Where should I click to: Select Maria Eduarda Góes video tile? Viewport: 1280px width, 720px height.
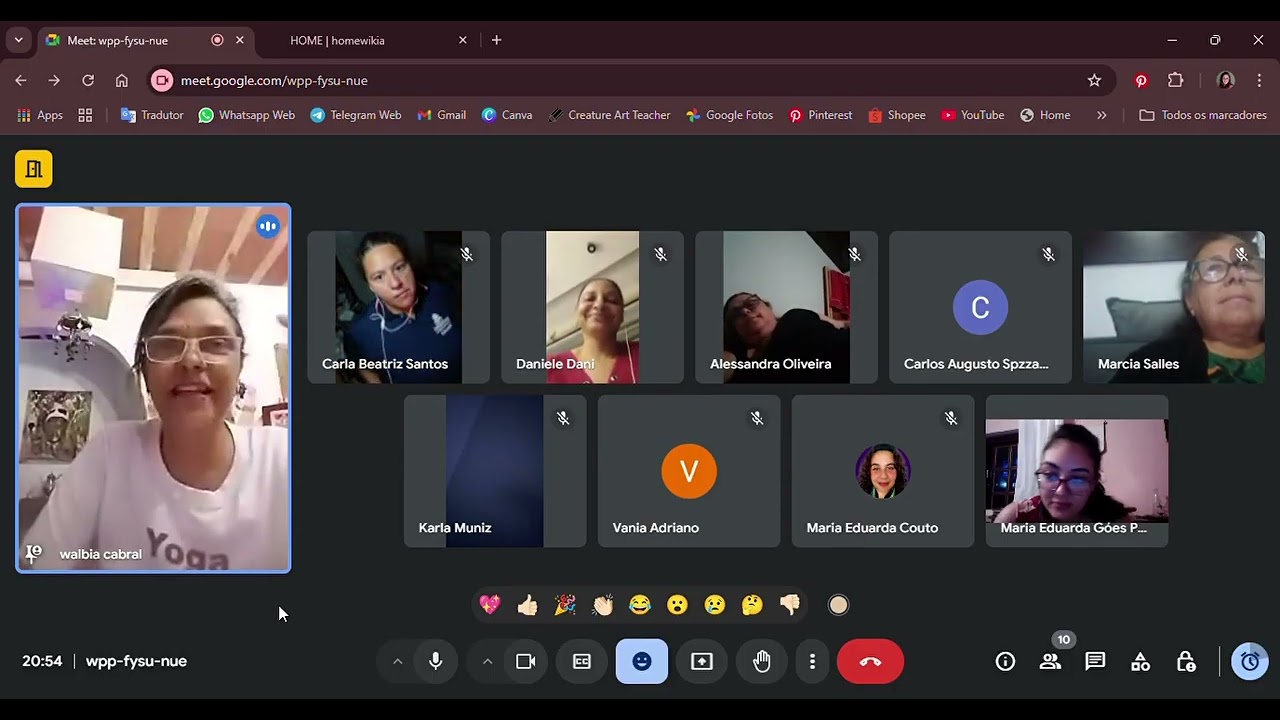(1077, 471)
